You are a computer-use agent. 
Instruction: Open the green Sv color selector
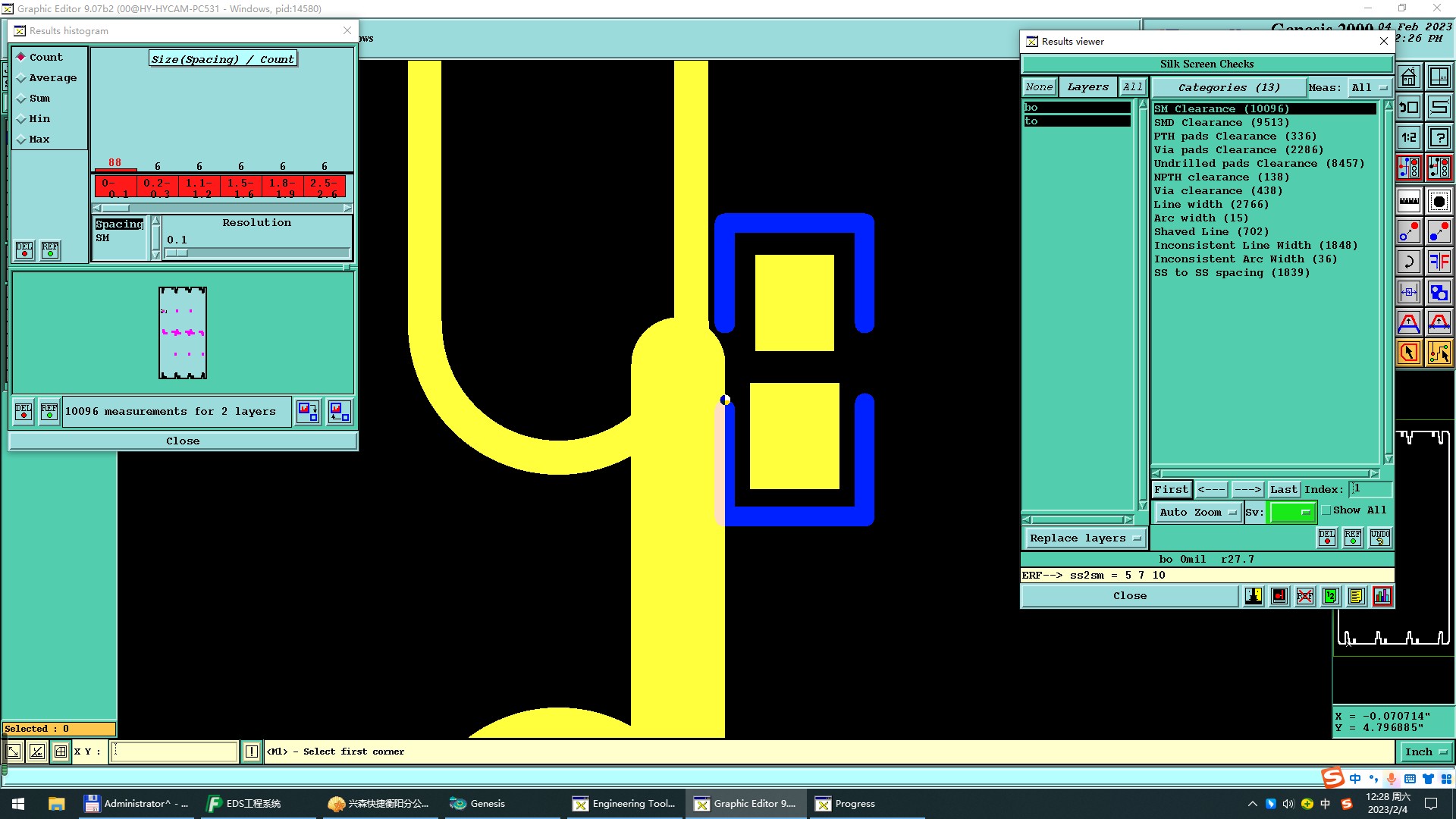coord(1291,513)
